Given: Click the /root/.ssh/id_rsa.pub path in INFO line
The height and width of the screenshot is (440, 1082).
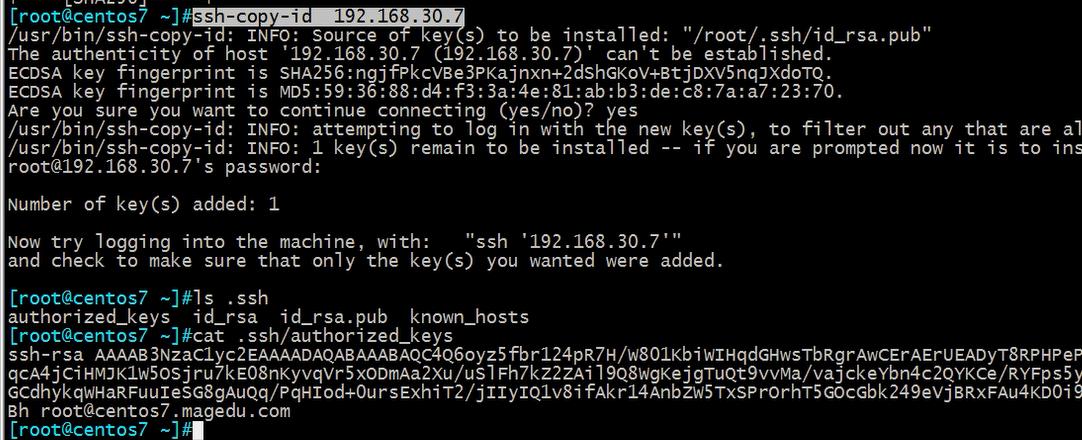Looking at the screenshot, I should [x=807, y=35].
